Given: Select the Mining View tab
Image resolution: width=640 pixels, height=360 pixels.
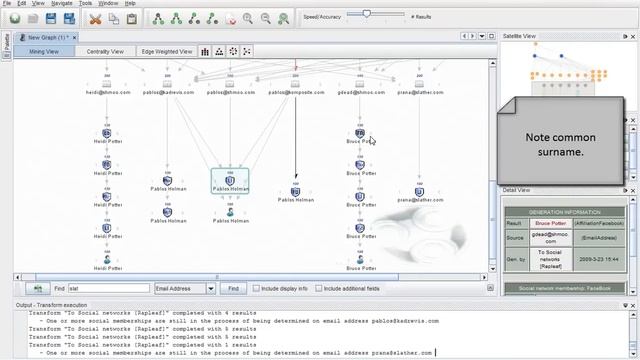Looking at the screenshot, I should [44, 51].
